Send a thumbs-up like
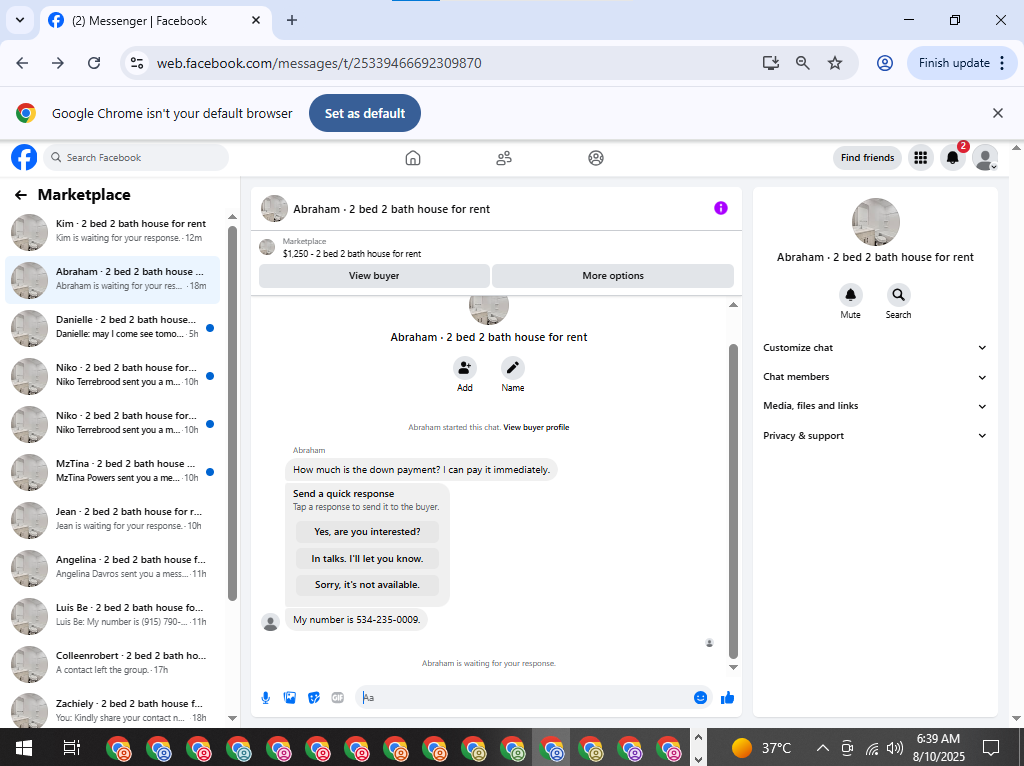1024x766 pixels. tap(728, 698)
